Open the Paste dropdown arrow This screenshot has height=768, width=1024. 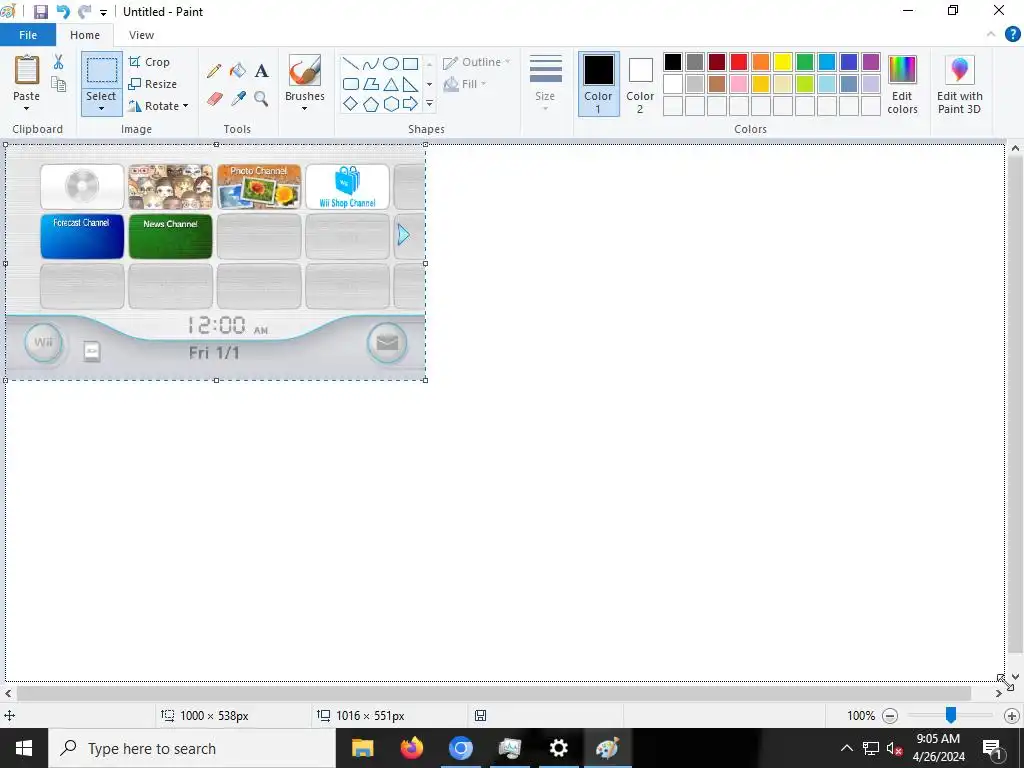point(27,108)
